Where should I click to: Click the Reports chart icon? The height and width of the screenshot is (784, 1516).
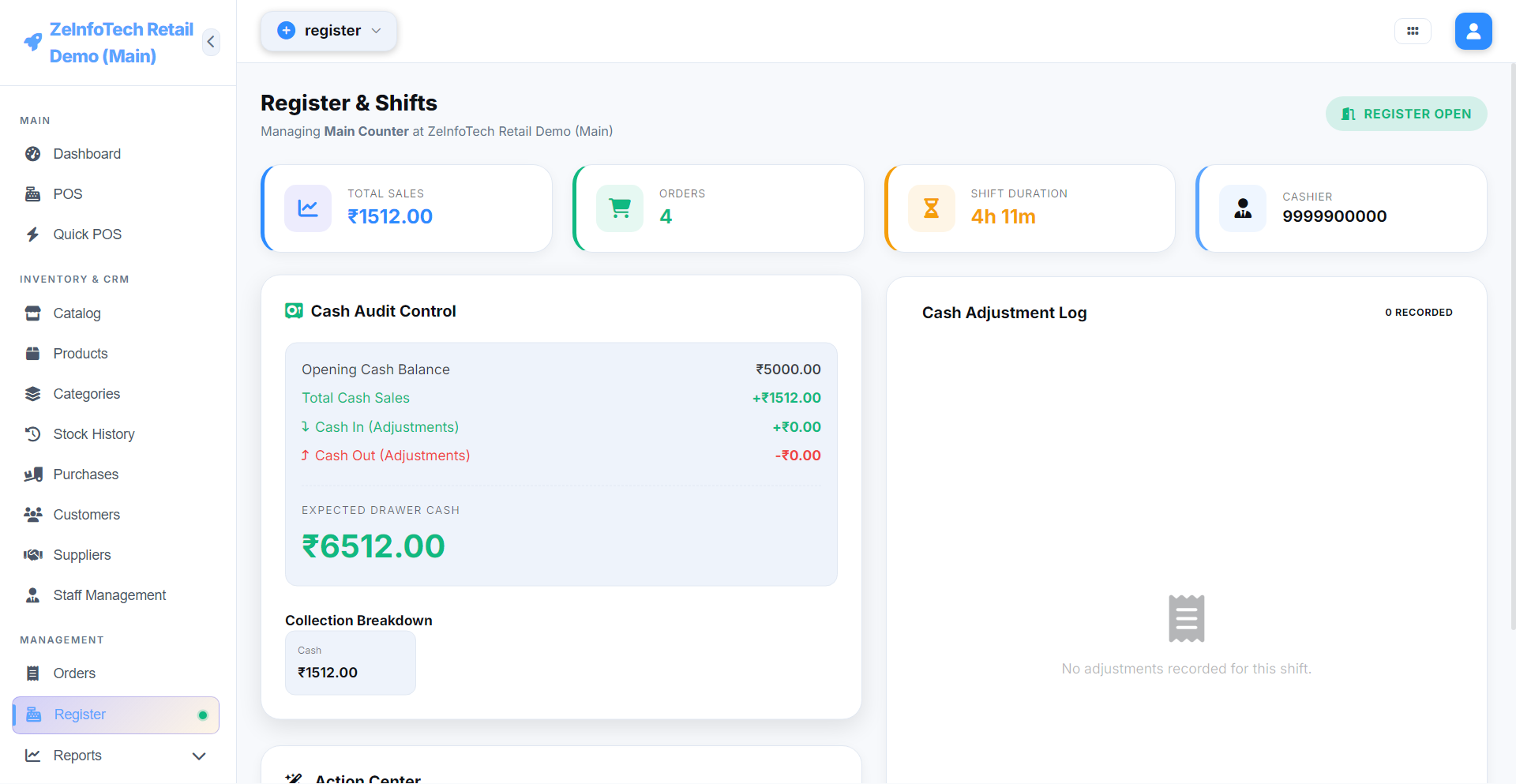pyautogui.click(x=32, y=756)
